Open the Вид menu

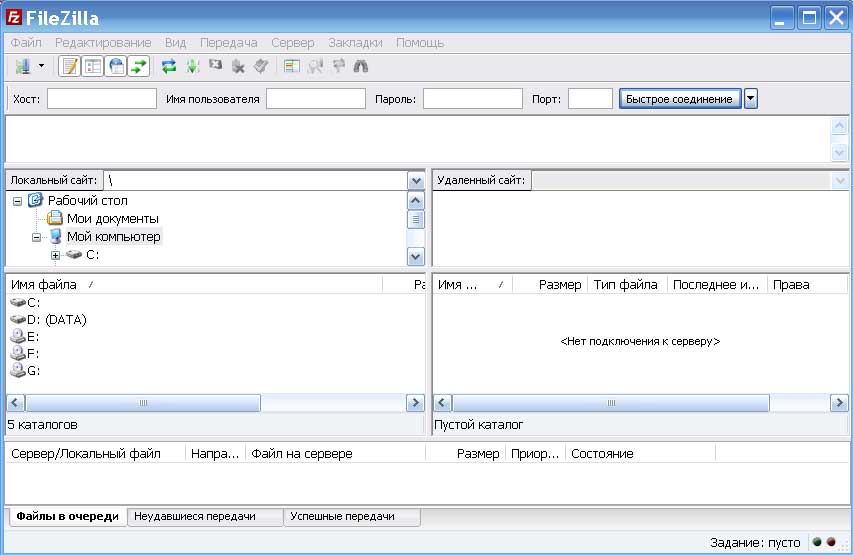point(175,42)
